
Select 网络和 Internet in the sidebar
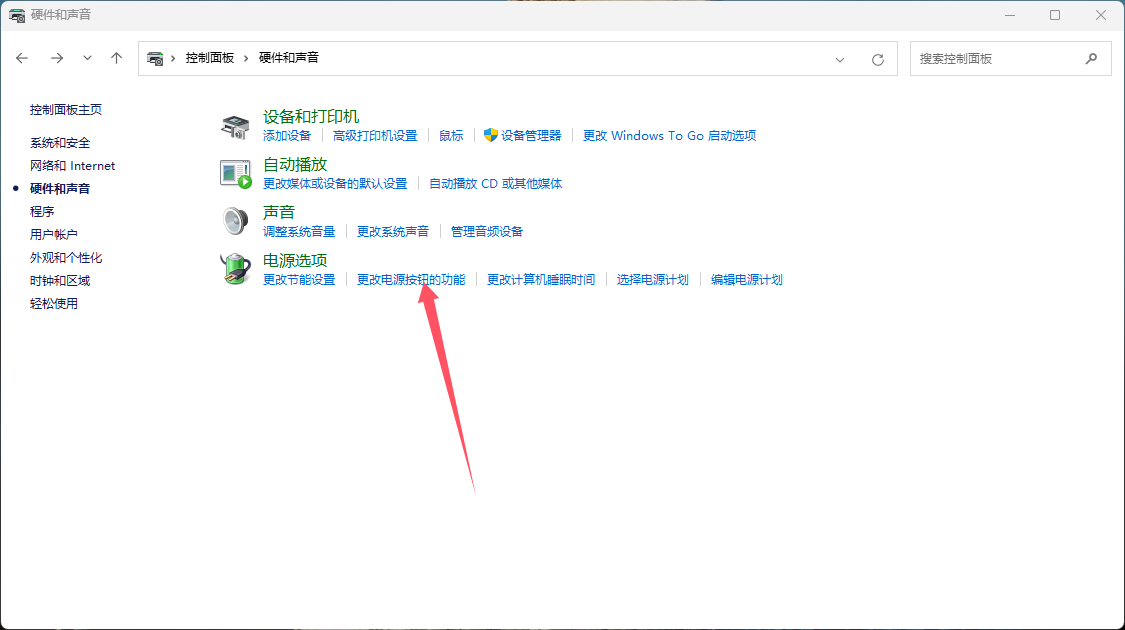pos(72,166)
